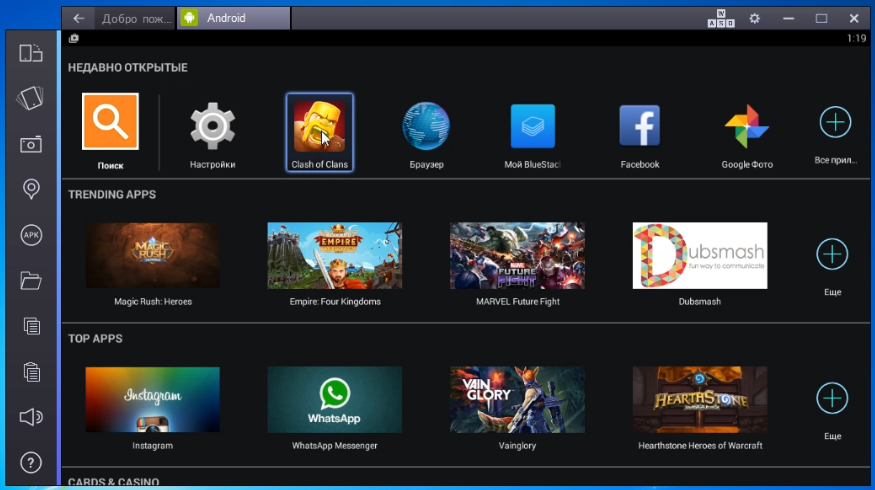
Task: Open help with the question mark icon
Action: pos(31,463)
